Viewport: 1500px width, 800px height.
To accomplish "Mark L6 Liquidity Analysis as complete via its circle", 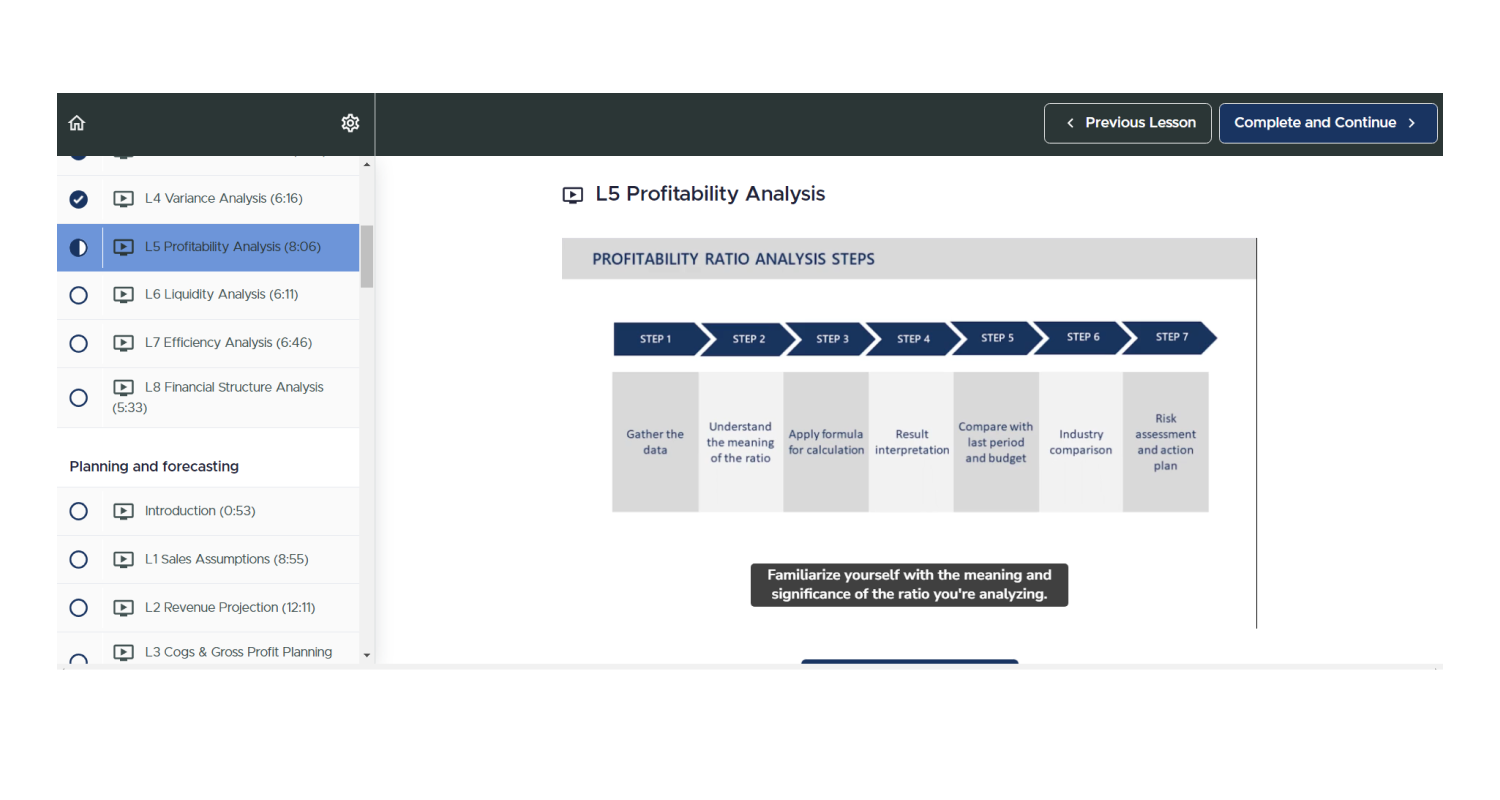I will [x=78, y=294].
